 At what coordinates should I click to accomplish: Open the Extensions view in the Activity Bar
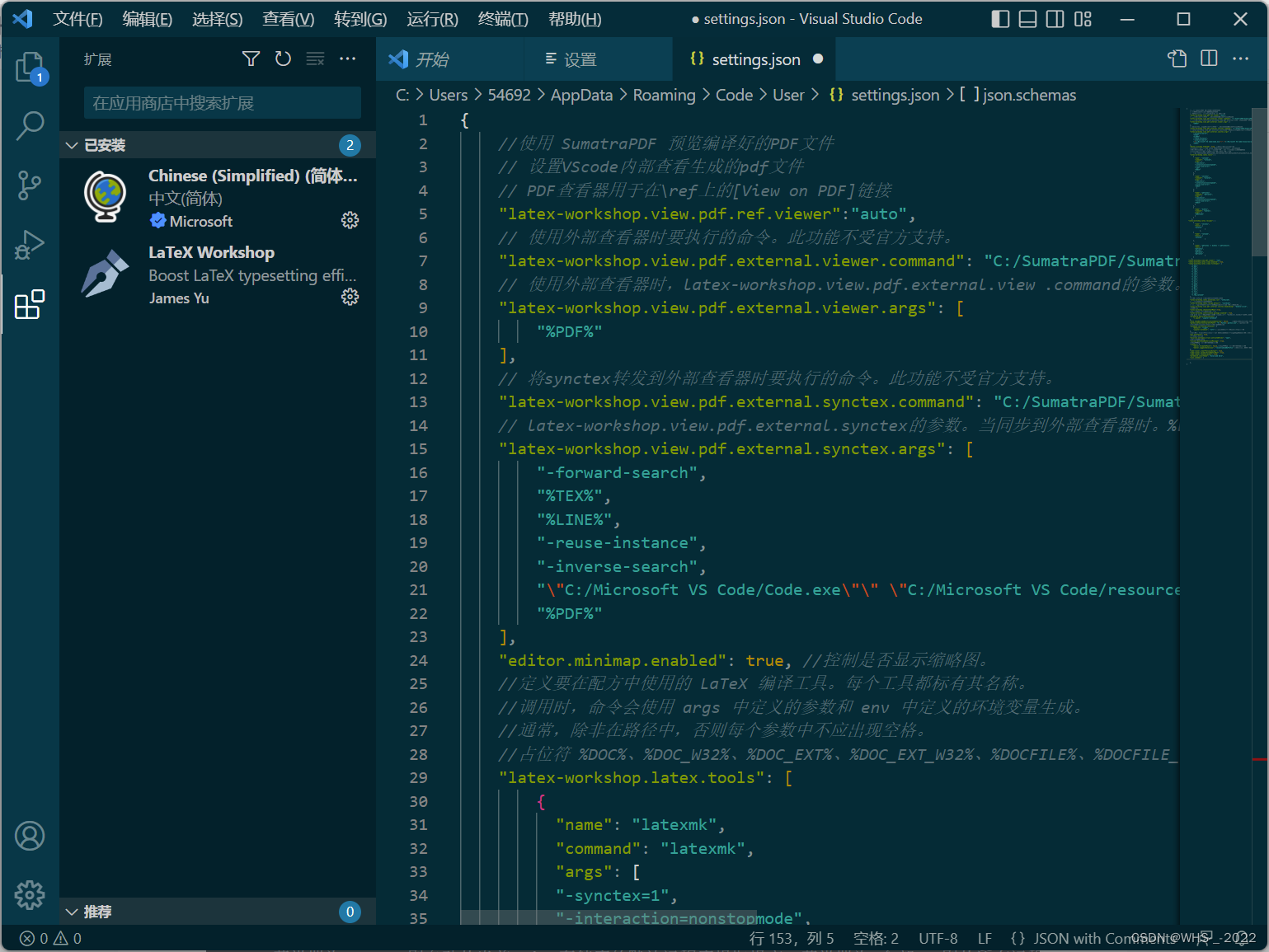pyautogui.click(x=30, y=305)
